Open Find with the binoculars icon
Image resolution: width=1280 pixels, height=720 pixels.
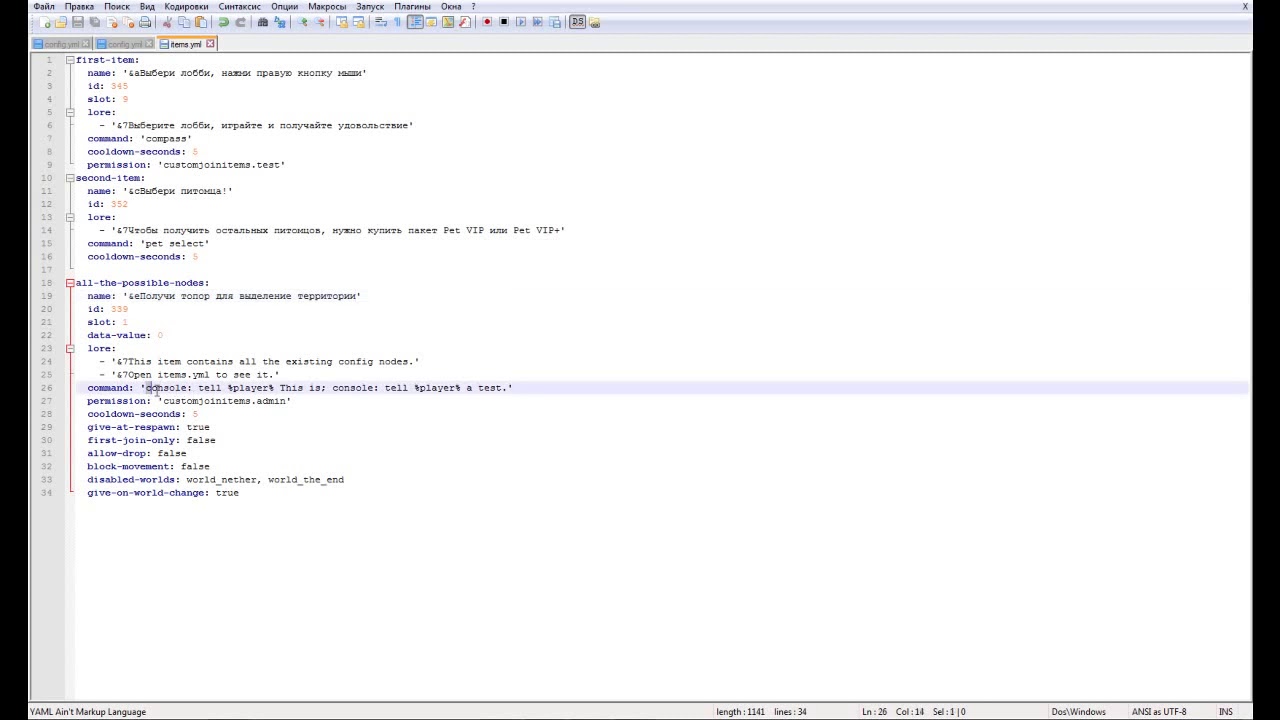click(262, 22)
